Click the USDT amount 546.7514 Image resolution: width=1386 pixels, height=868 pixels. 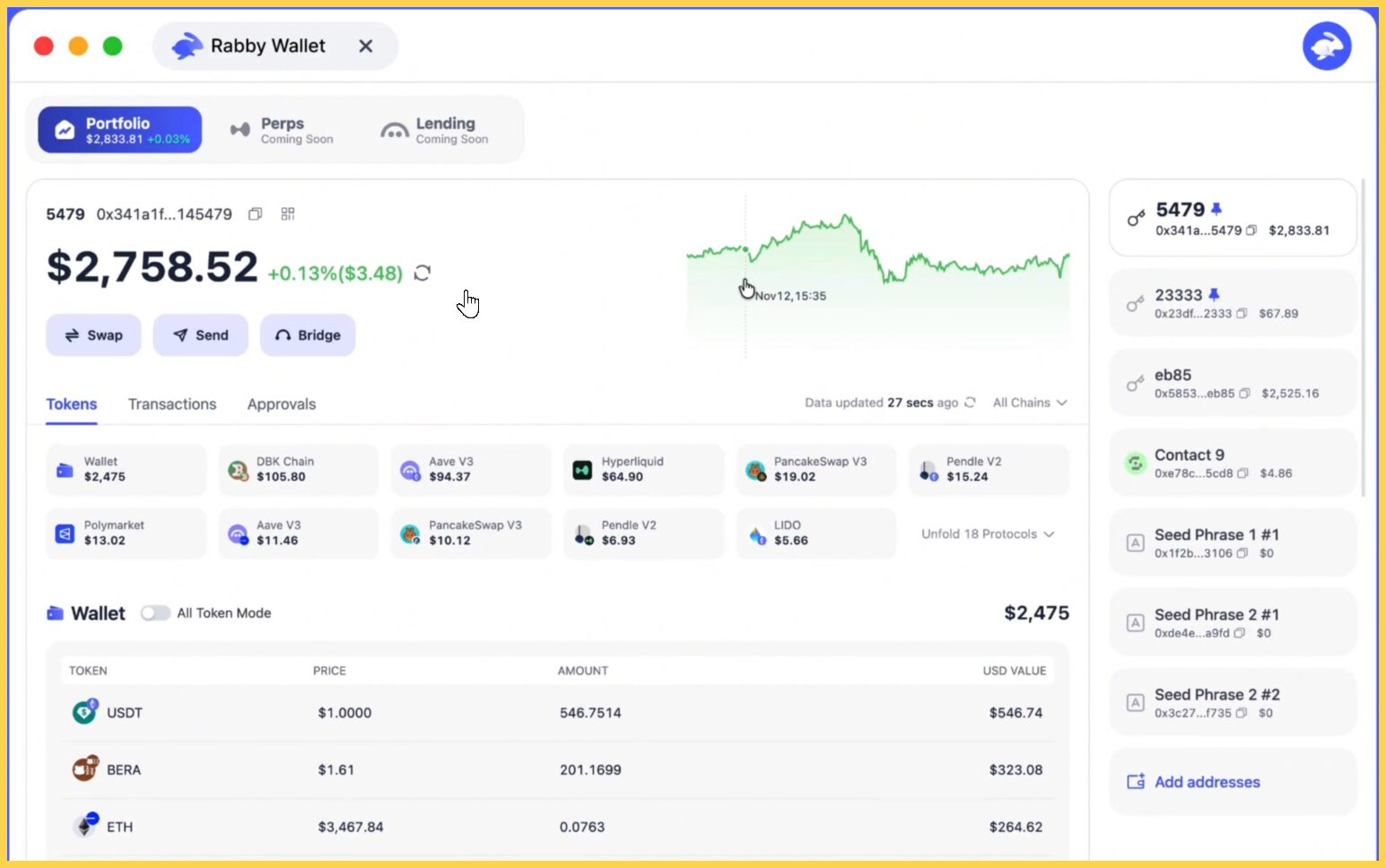pos(590,713)
